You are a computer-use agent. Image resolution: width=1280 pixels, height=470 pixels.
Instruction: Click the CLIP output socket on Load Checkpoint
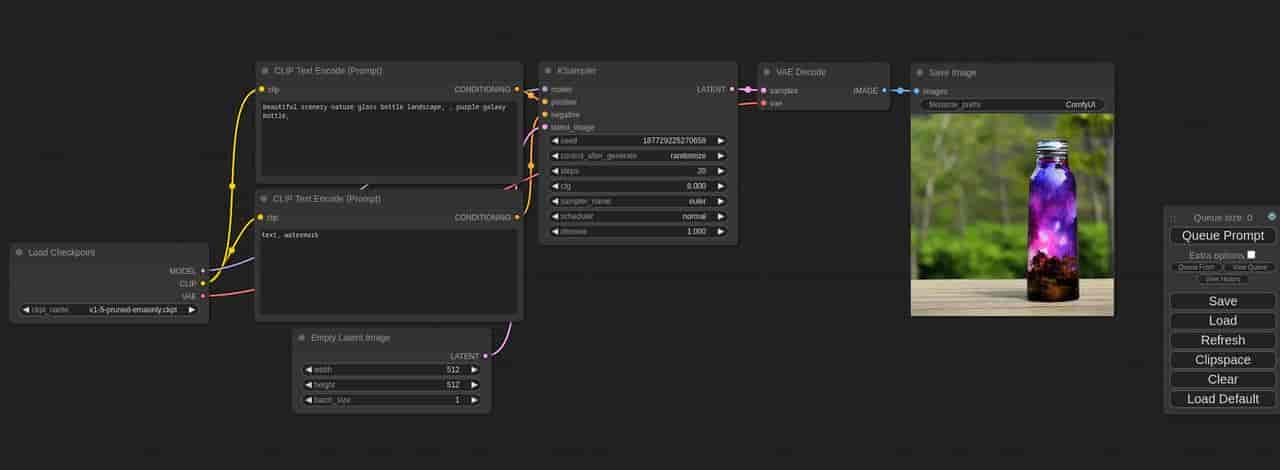[203, 283]
